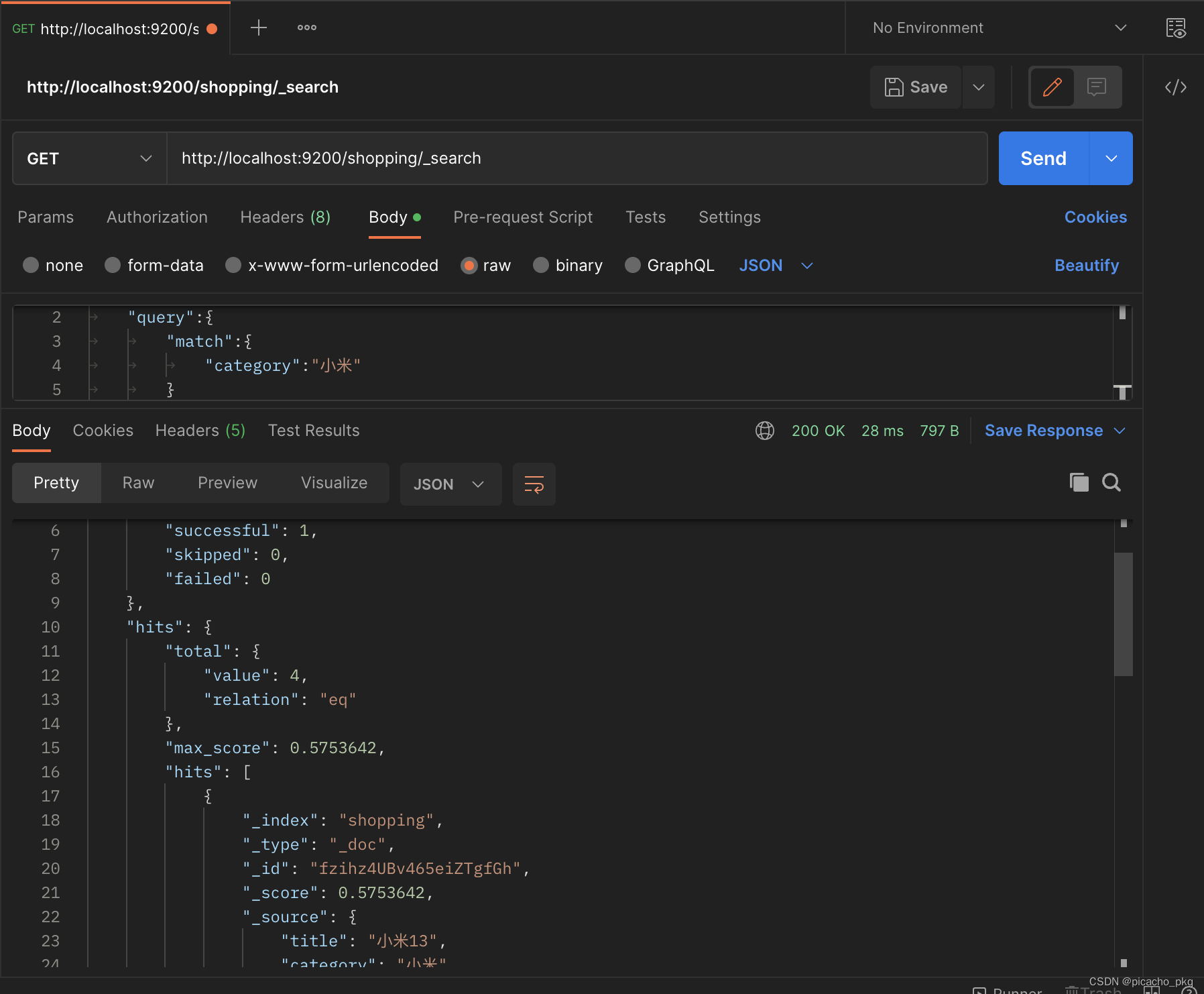This screenshot has width=1204, height=994.
Task: Open the code snippet panel icon
Action: click(x=1175, y=87)
